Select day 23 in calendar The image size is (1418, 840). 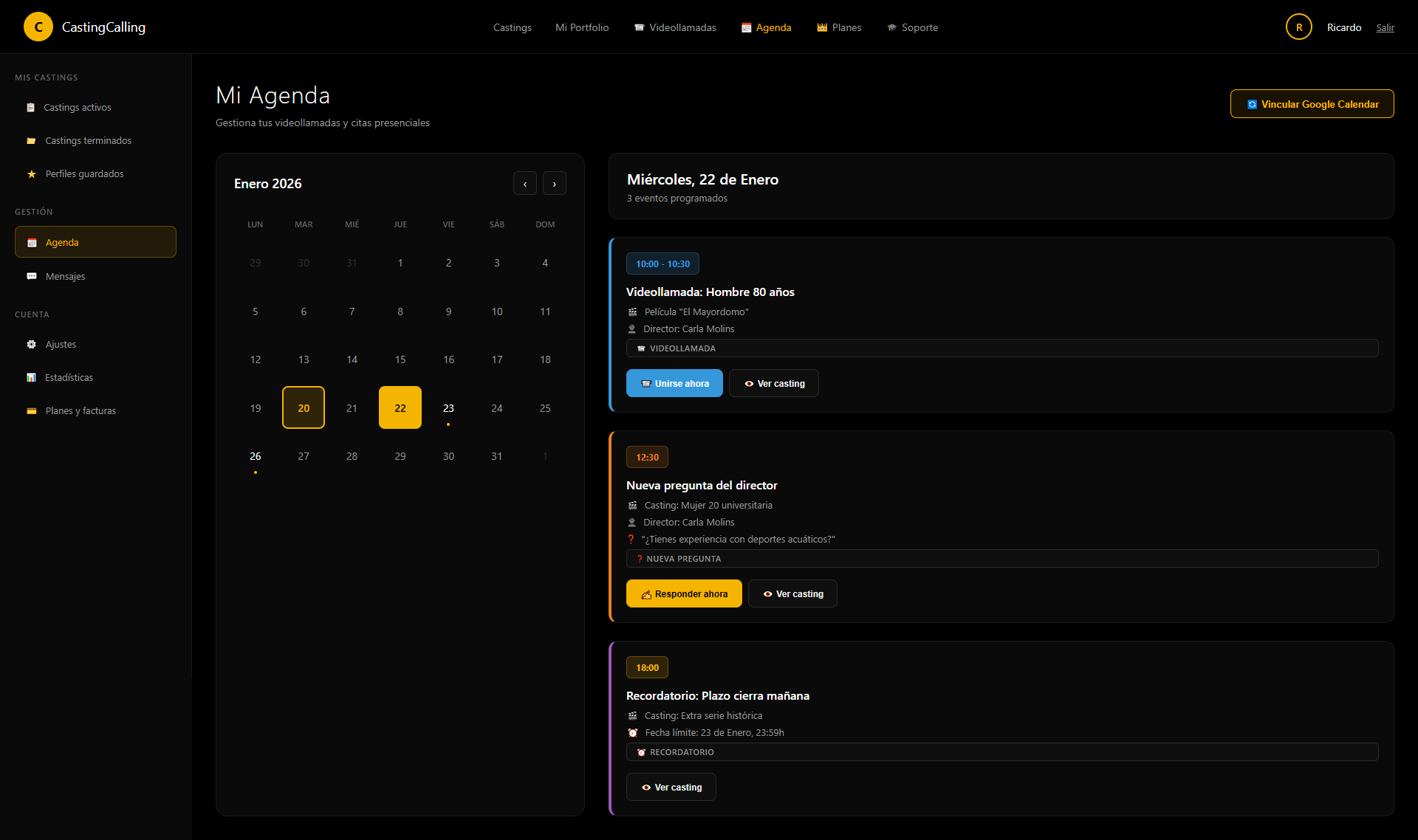point(448,408)
